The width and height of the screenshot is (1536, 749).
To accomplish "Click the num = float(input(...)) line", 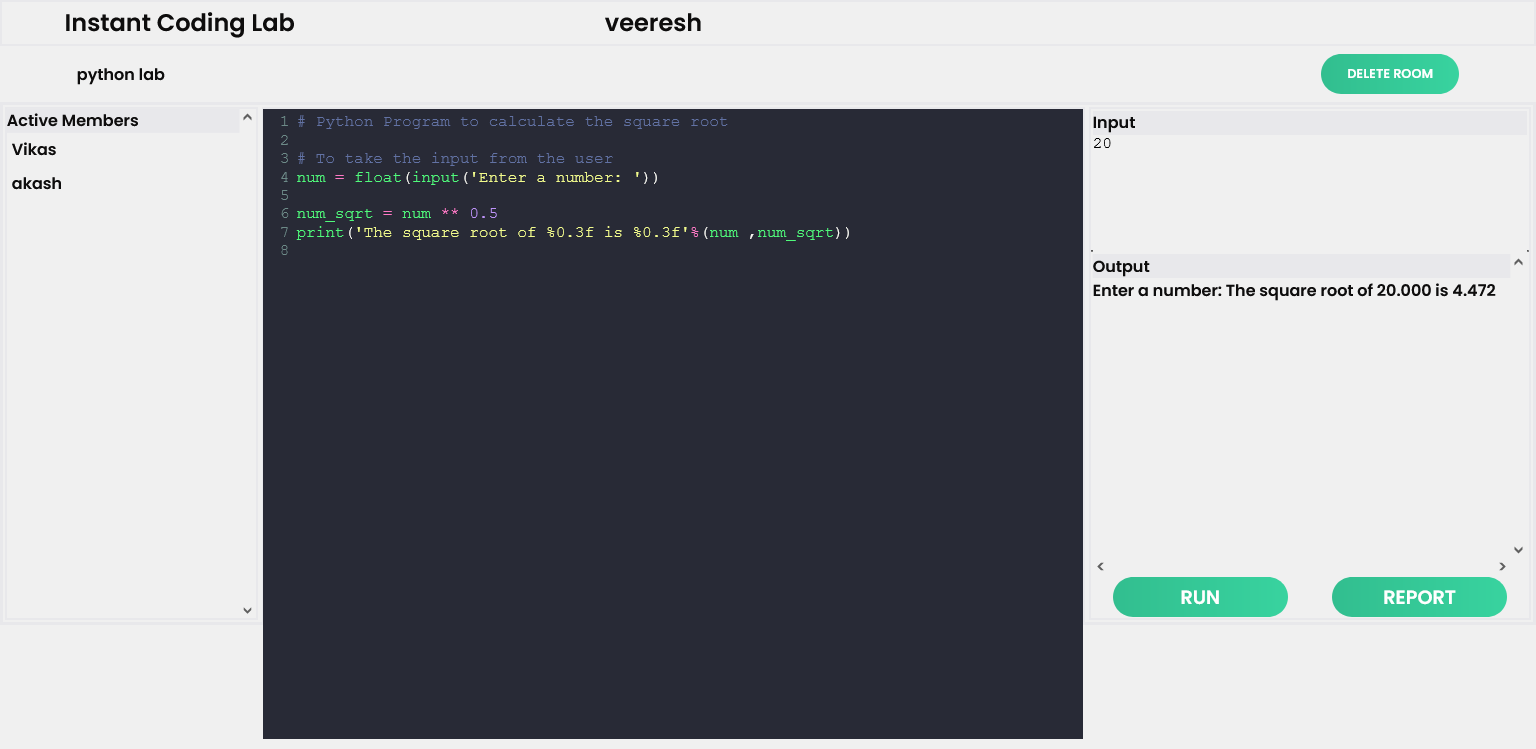I will coord(478,178).
